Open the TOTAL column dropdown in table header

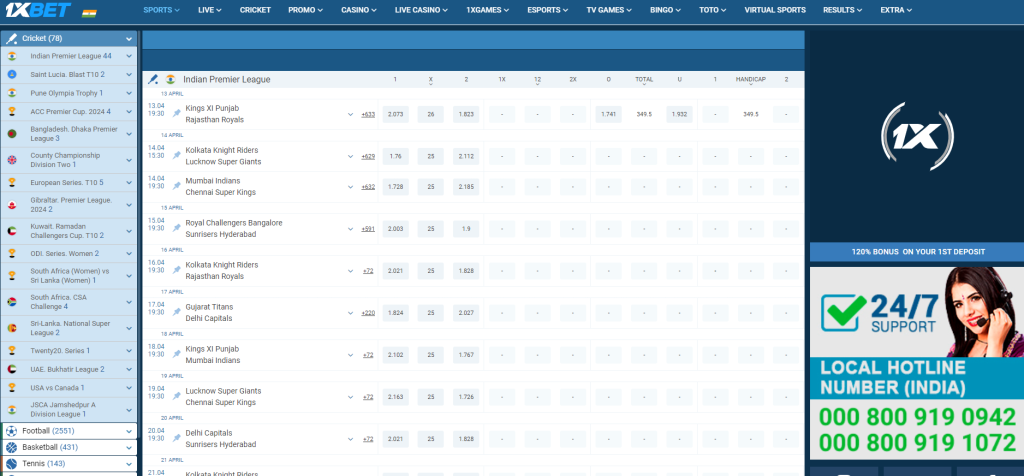pos(644,82)
